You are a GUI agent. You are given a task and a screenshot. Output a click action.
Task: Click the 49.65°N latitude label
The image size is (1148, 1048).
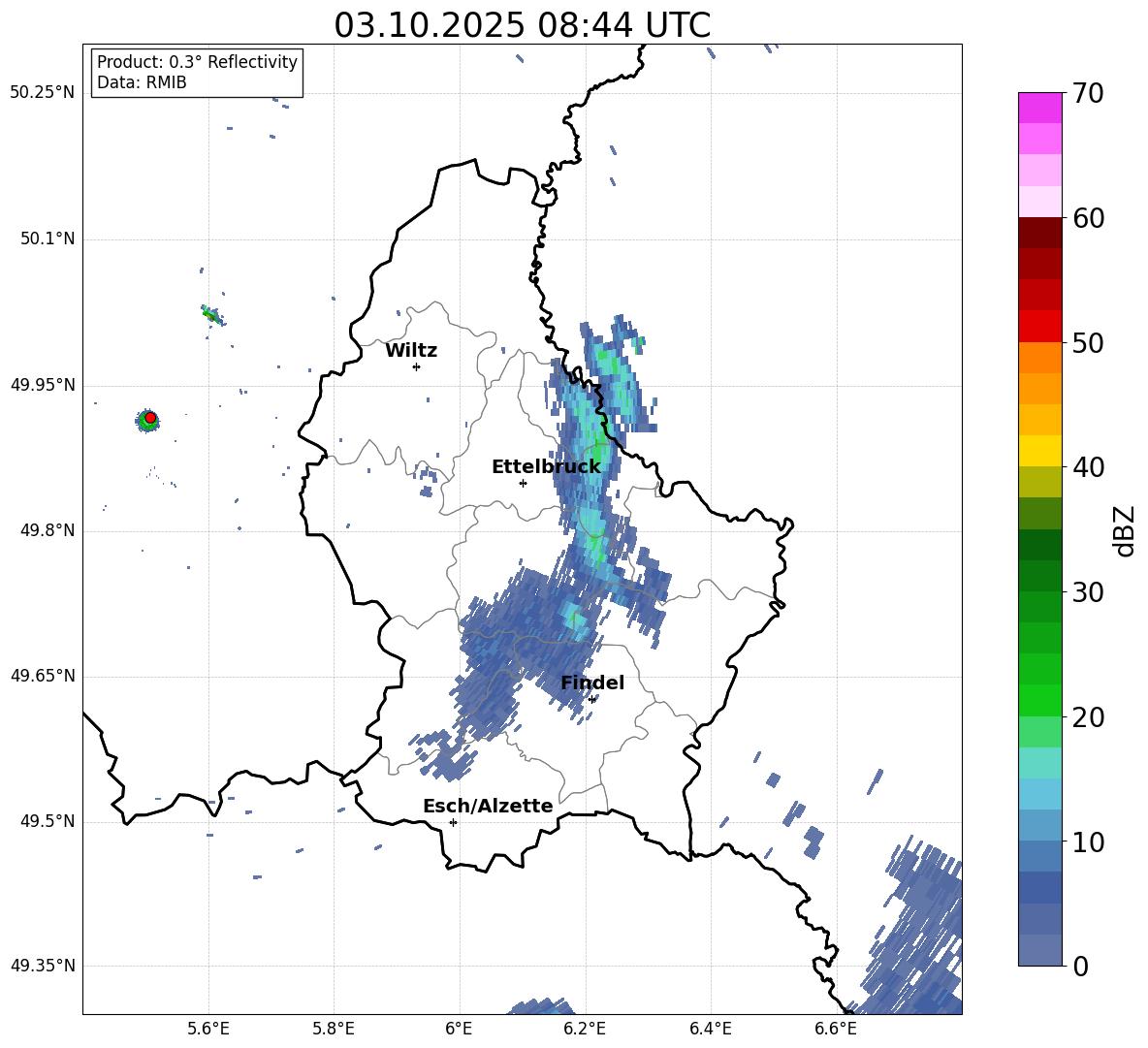(43, 676)
